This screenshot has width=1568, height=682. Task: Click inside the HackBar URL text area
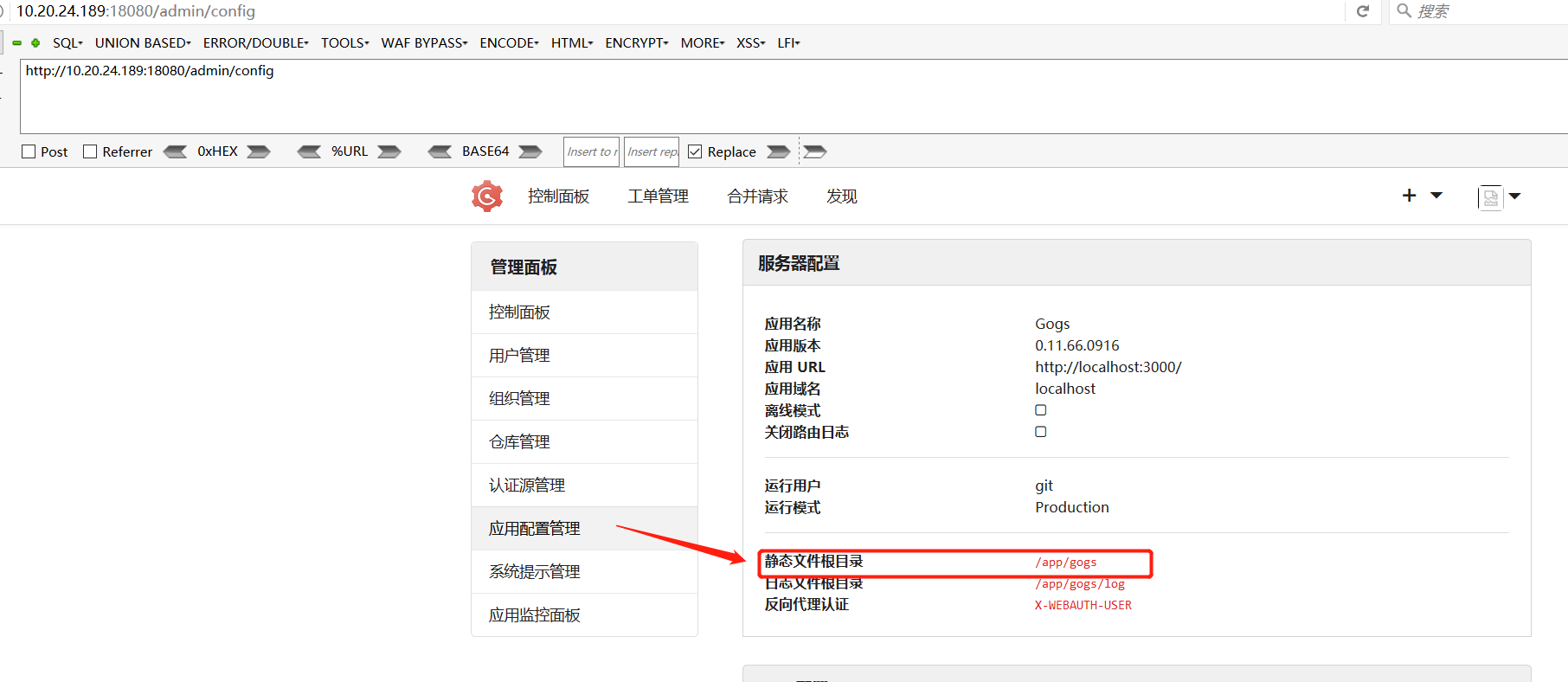click(794, 96)
